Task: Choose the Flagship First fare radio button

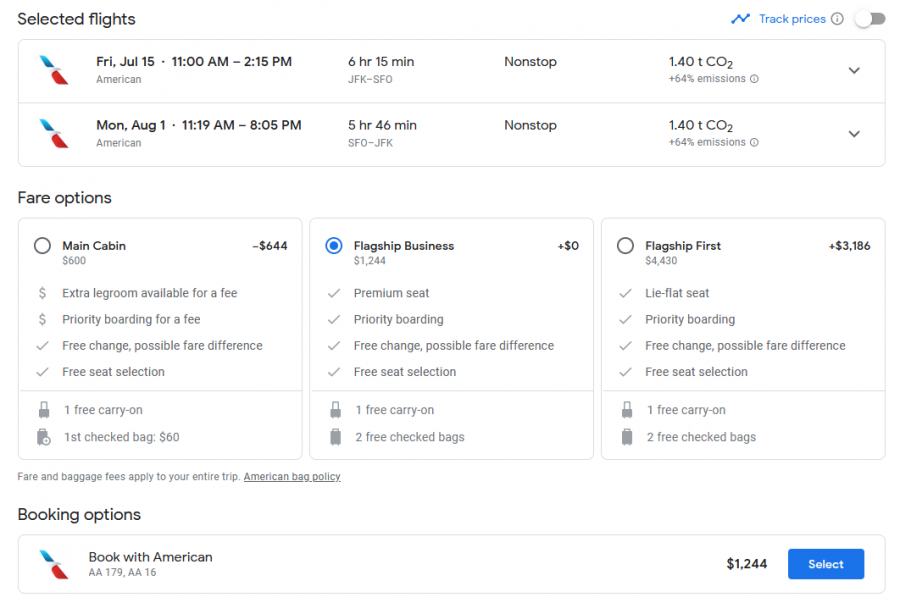Action: pyautogui.click(x=625, y=246)
